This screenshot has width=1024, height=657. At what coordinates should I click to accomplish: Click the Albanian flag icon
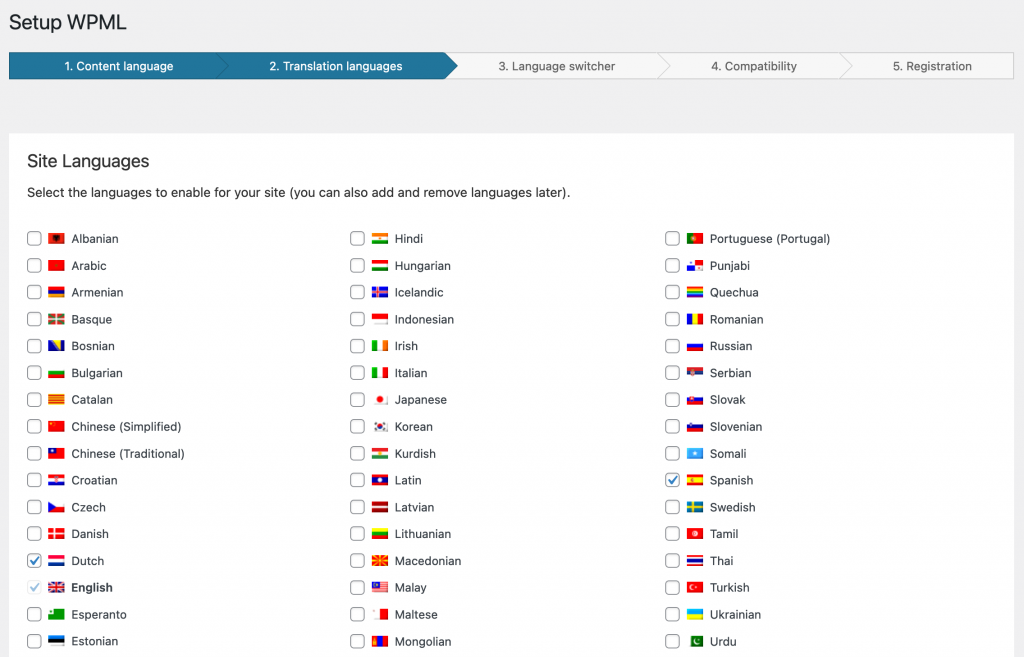(x=56, y=238)
